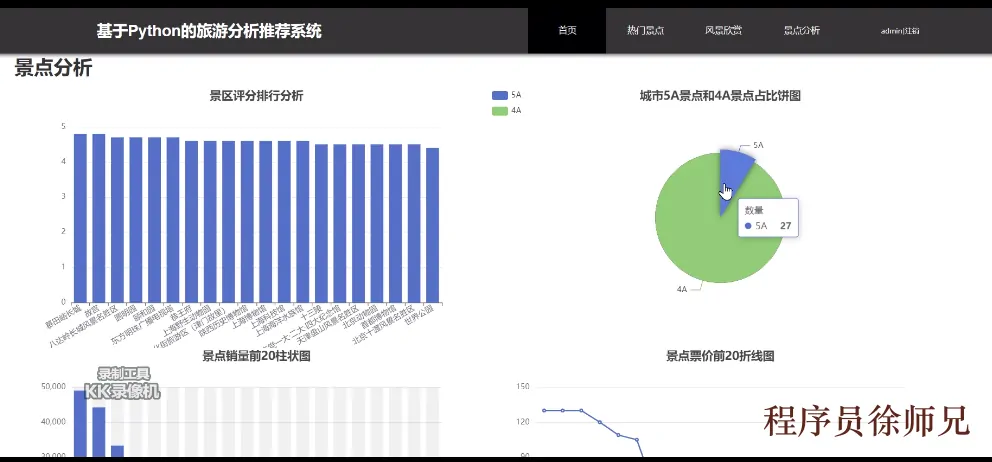Click the green 4A legend color box
Viewport: 992px width, 462px height.
pos(500,111)
